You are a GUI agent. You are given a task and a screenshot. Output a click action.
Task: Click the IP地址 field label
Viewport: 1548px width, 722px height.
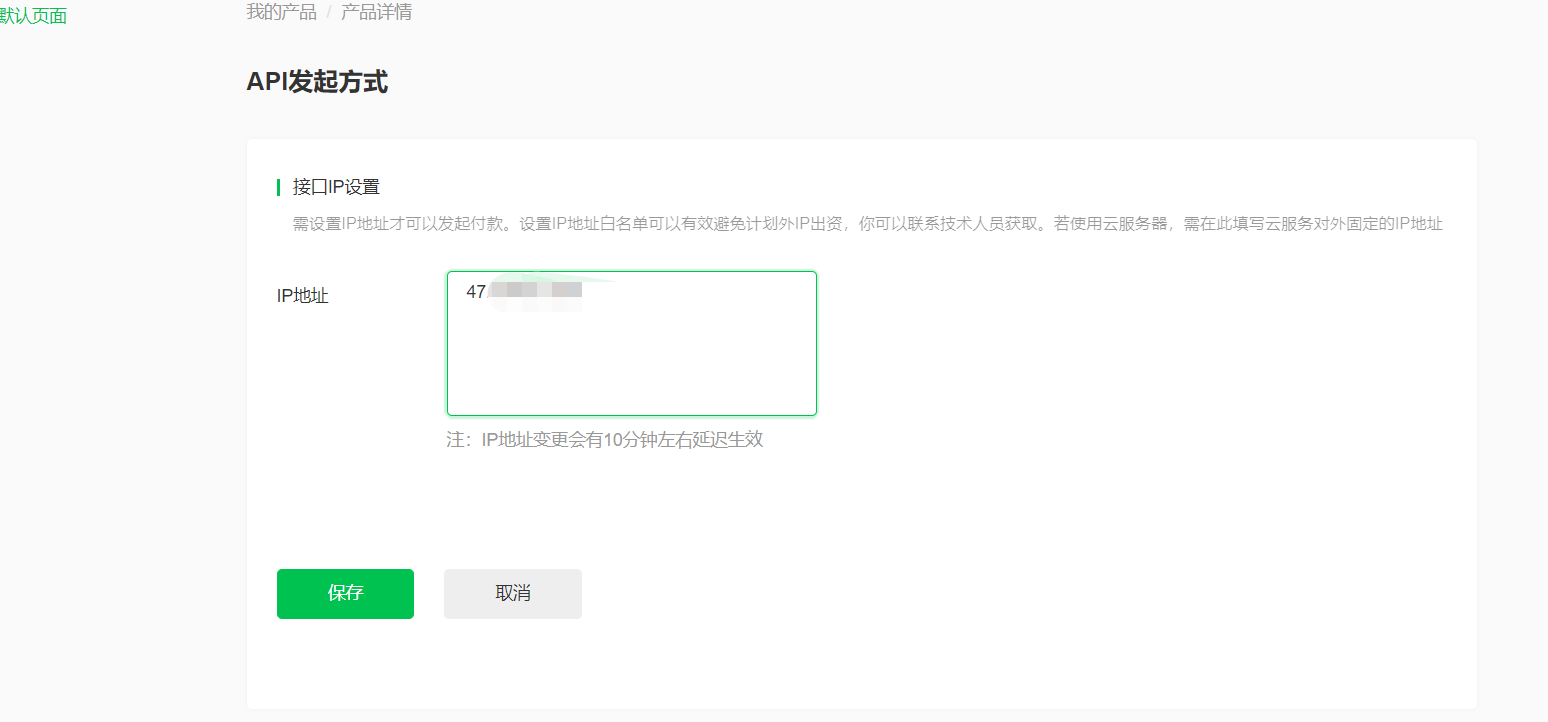tap(303, 296)
